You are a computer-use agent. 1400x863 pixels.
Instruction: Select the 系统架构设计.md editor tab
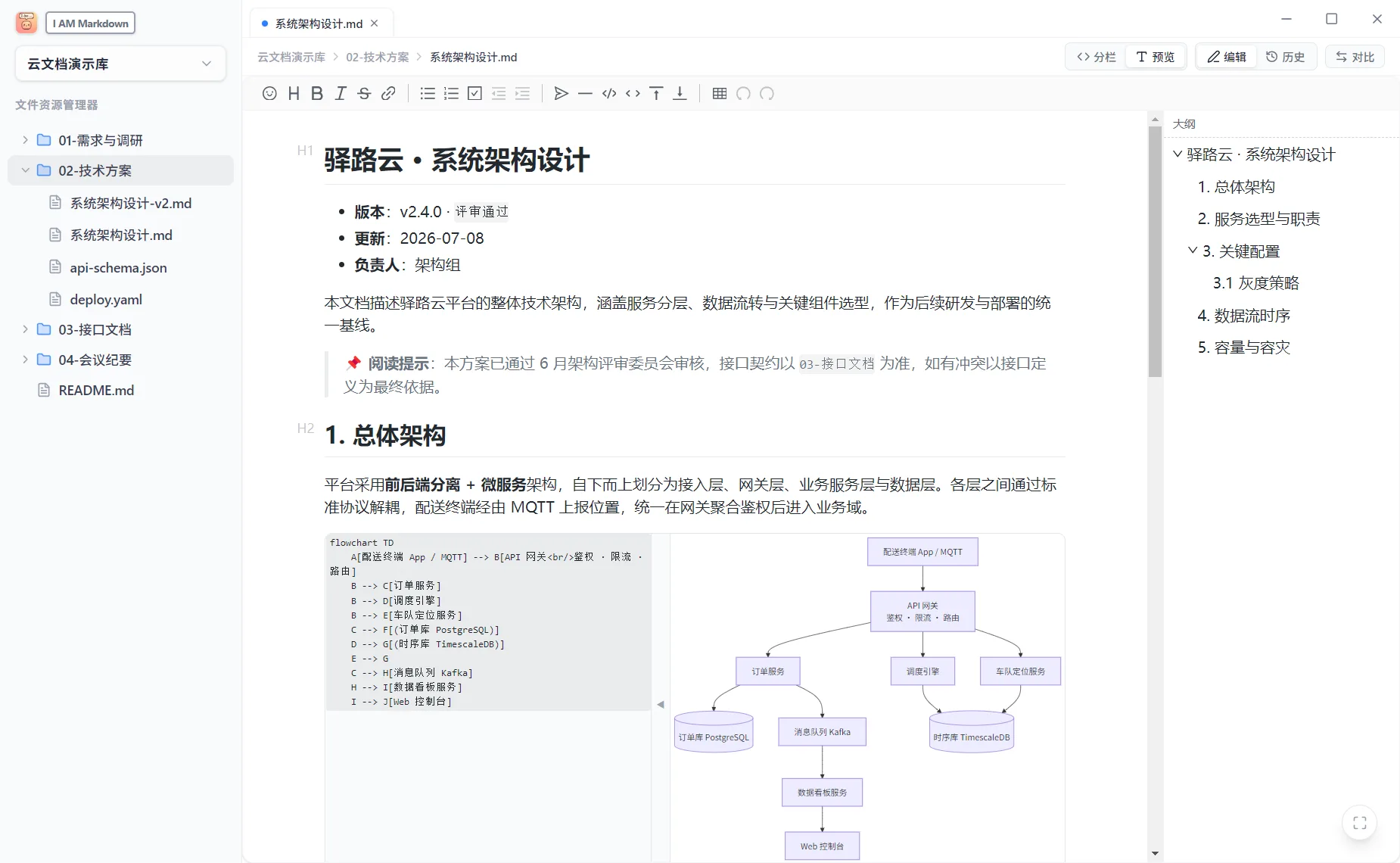[x=319, y=23]
